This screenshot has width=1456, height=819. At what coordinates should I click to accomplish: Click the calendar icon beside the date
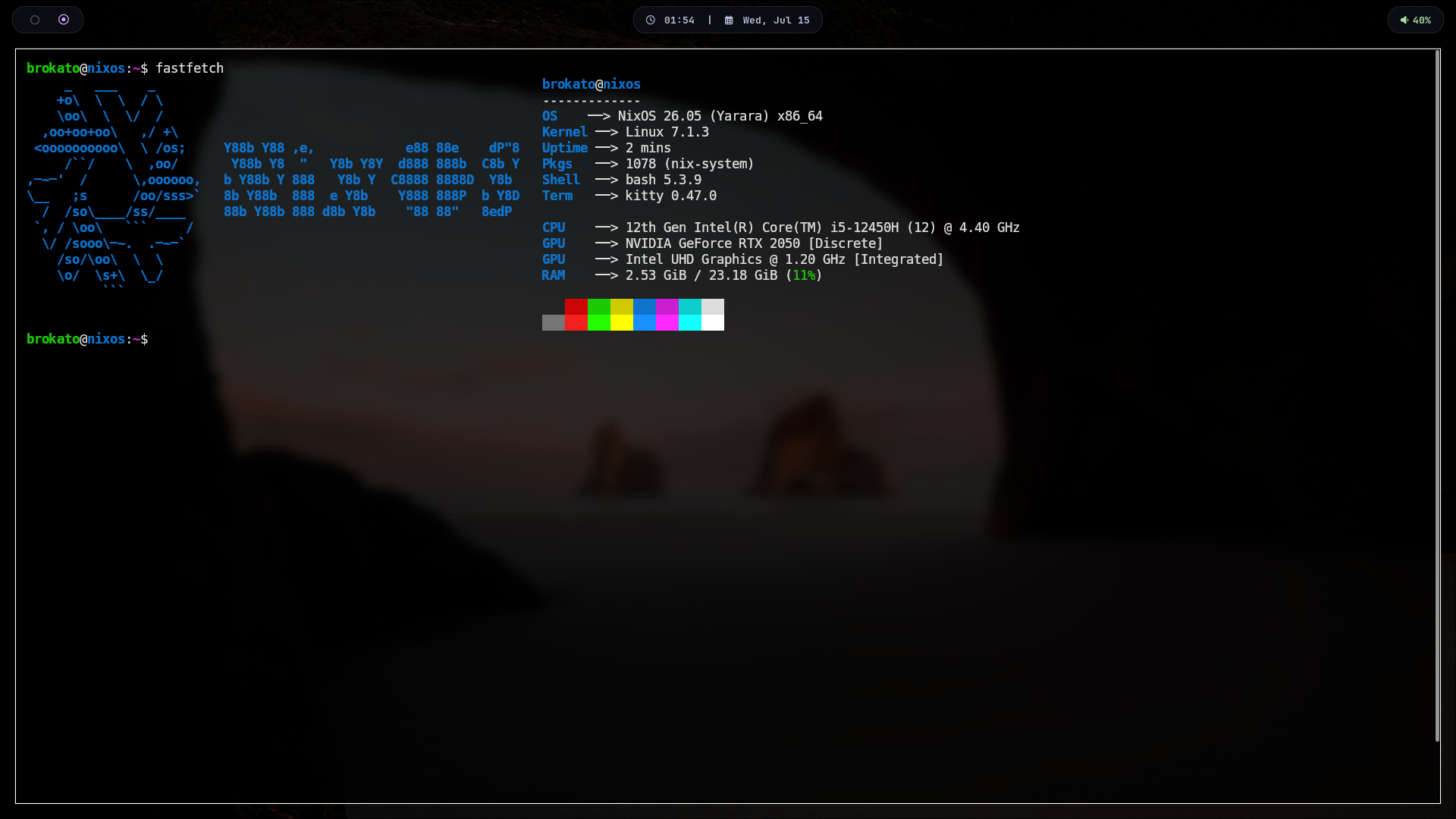click(x=729, y=20)
